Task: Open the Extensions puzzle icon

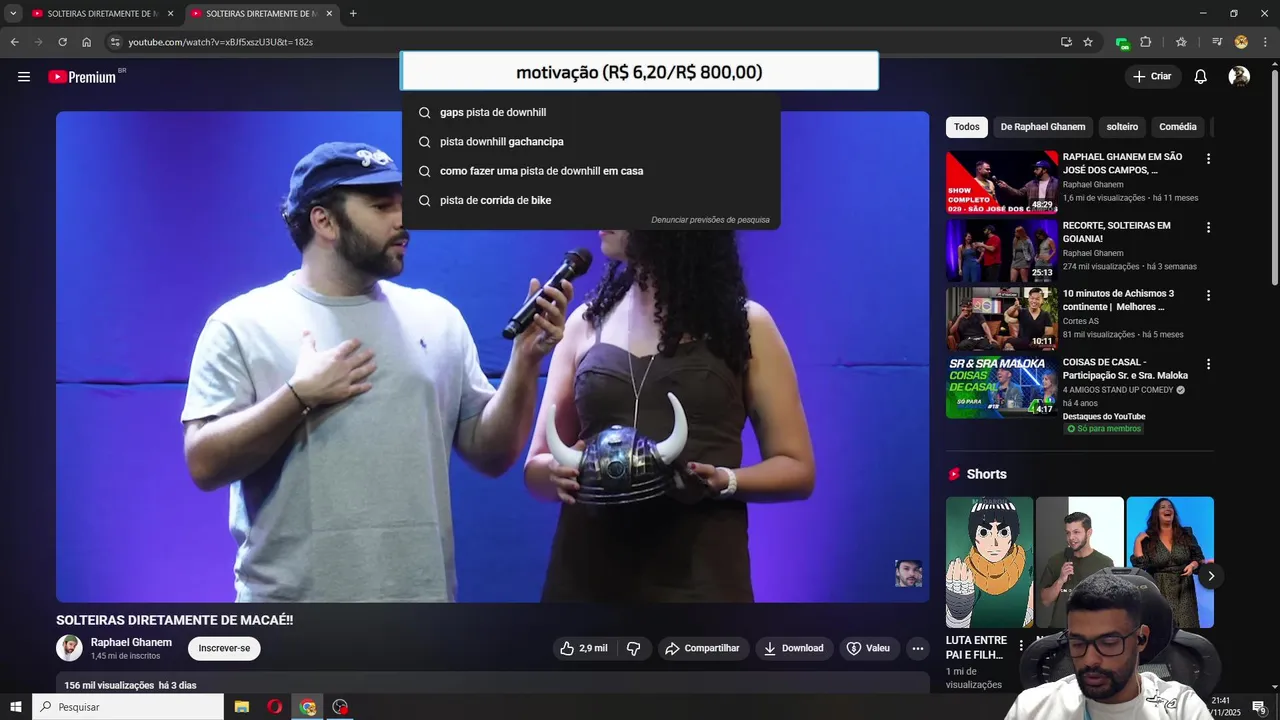Action: point(1146,42)
